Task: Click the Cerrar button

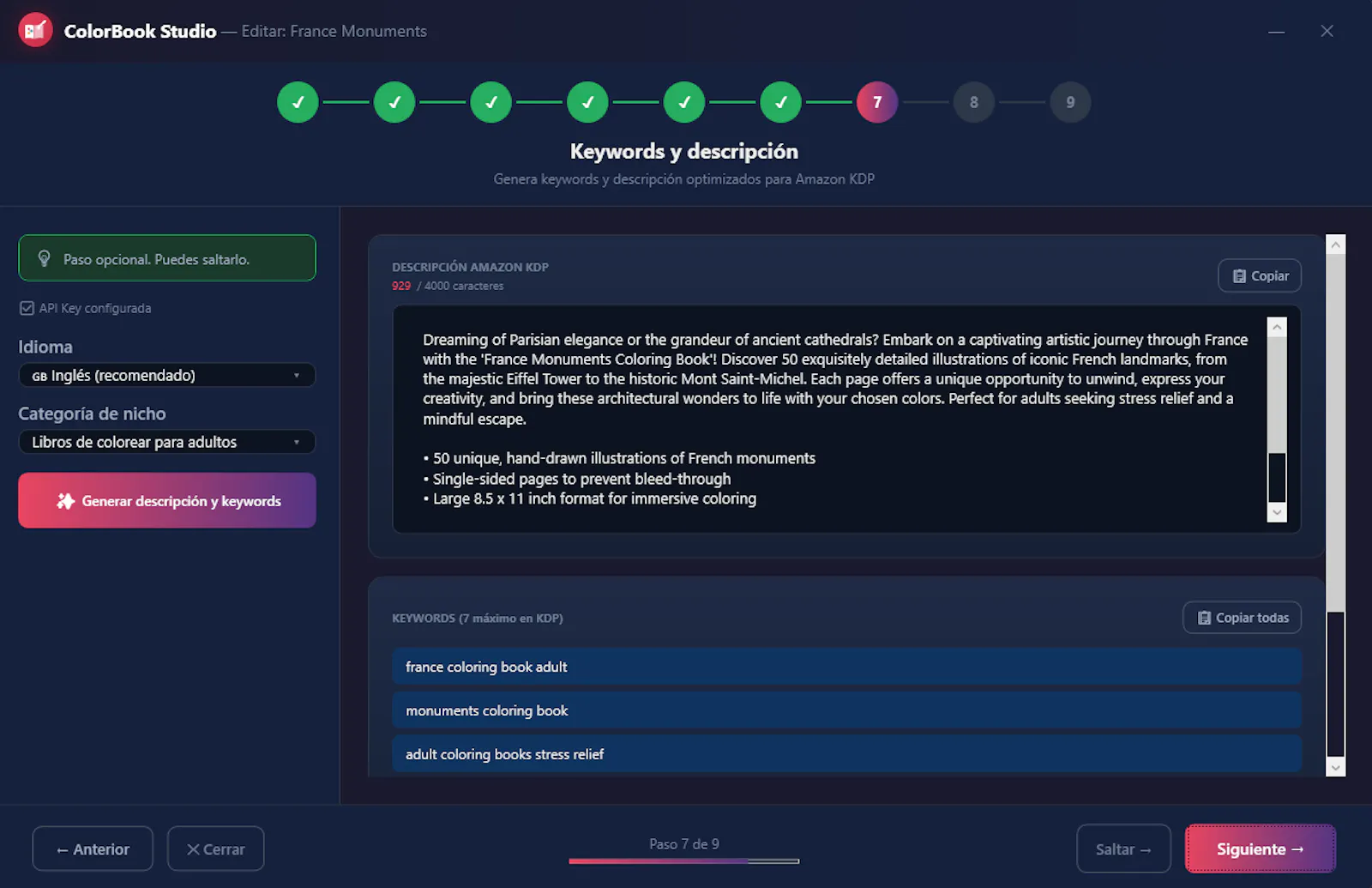Action: [x=215, y=849]
